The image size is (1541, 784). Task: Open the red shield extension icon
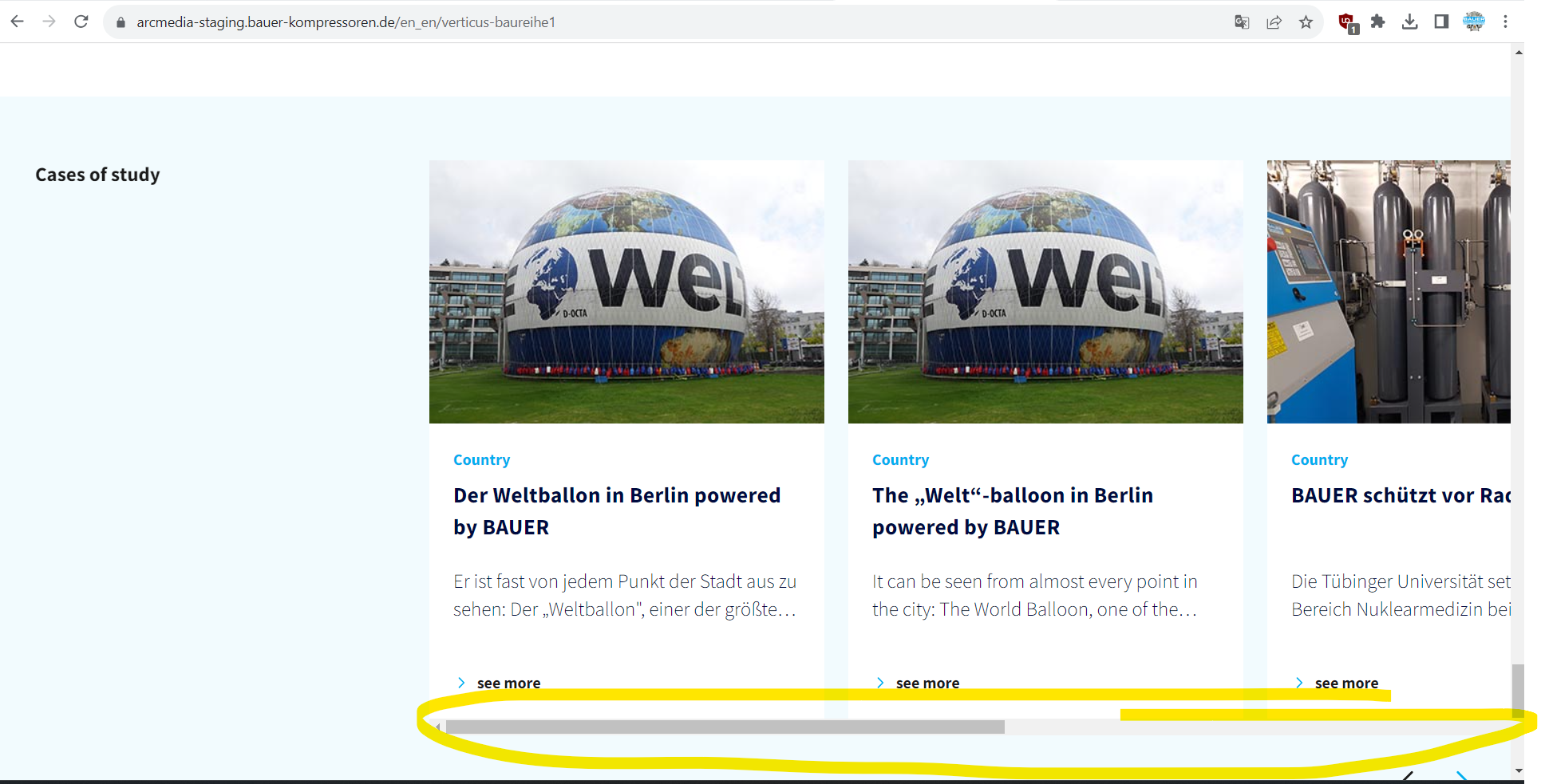point(1347,23)
